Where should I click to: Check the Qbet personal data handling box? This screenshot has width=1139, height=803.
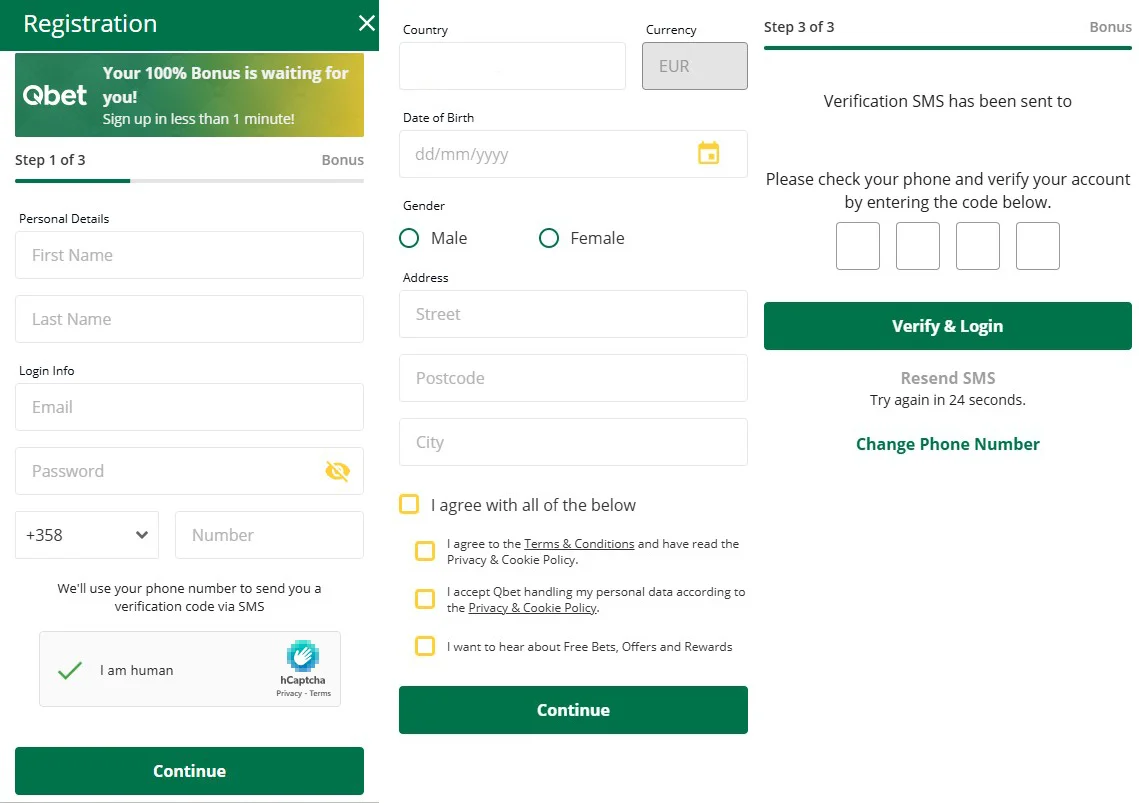pos(425,599)
